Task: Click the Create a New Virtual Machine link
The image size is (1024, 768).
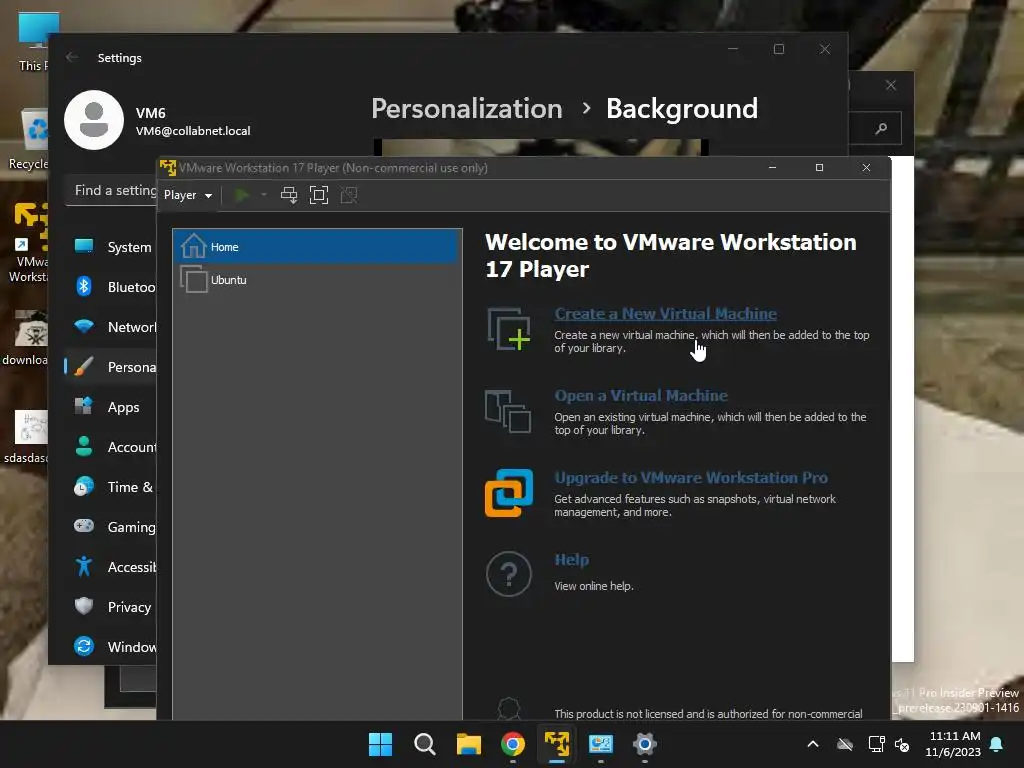Action: (665, 314)
